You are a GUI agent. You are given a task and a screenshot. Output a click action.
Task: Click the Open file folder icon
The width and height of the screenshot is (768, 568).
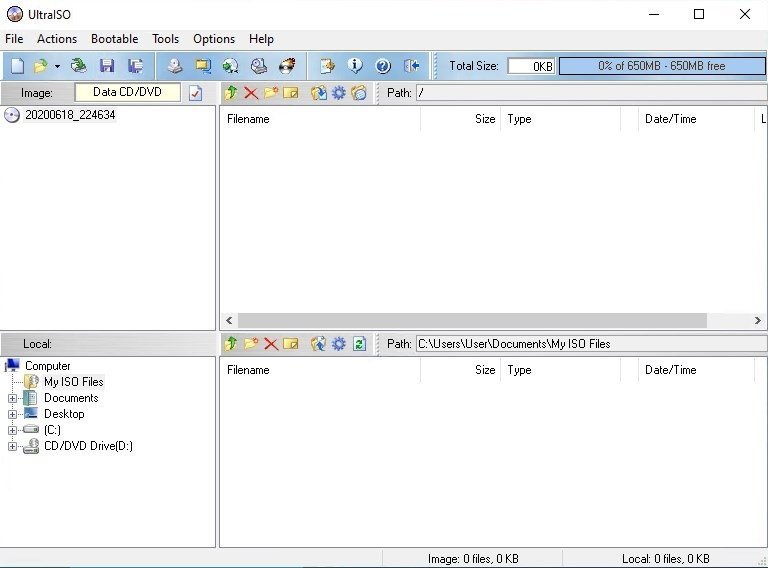[41, 66]
